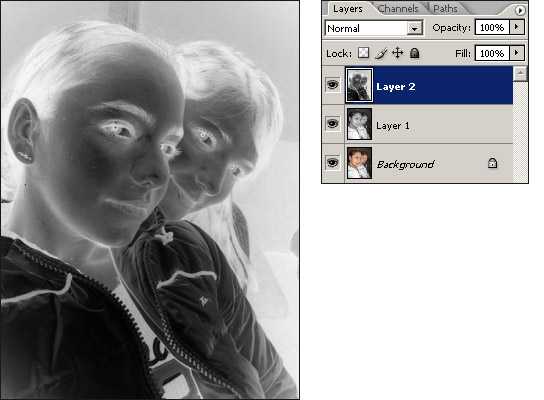The width and height of the screenshot is (544, 400).
Task: Click the lock all padlock icon
Action: point(414,53)
